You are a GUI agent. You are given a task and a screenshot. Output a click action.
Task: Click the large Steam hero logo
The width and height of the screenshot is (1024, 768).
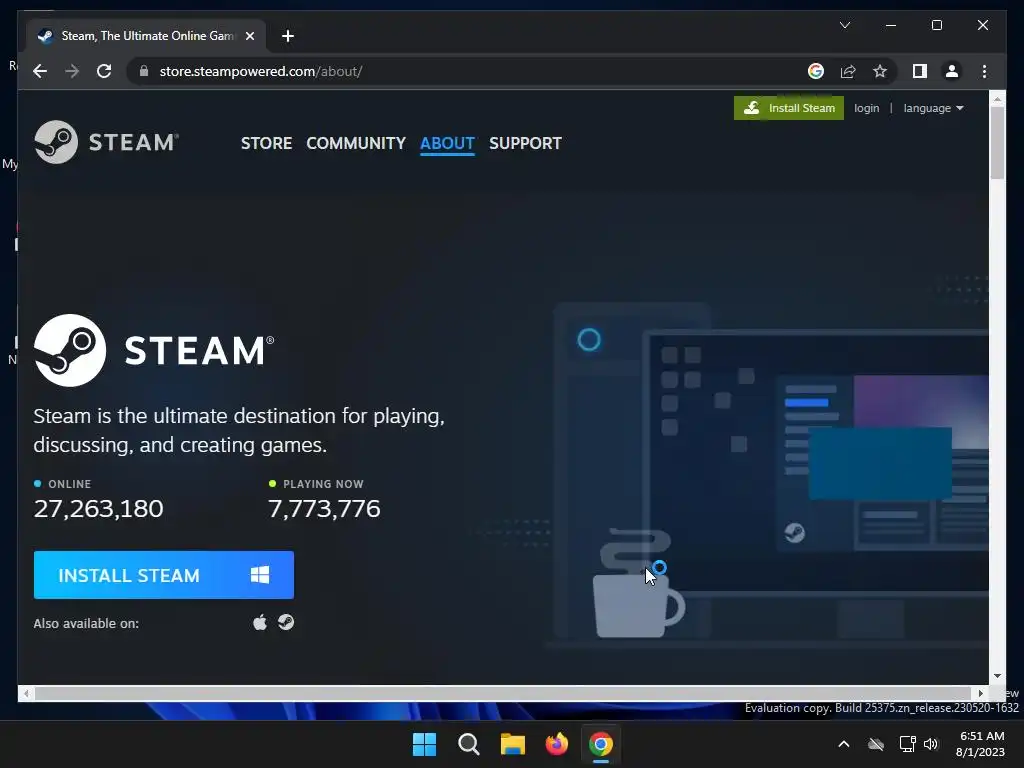[x=154, y=351]
